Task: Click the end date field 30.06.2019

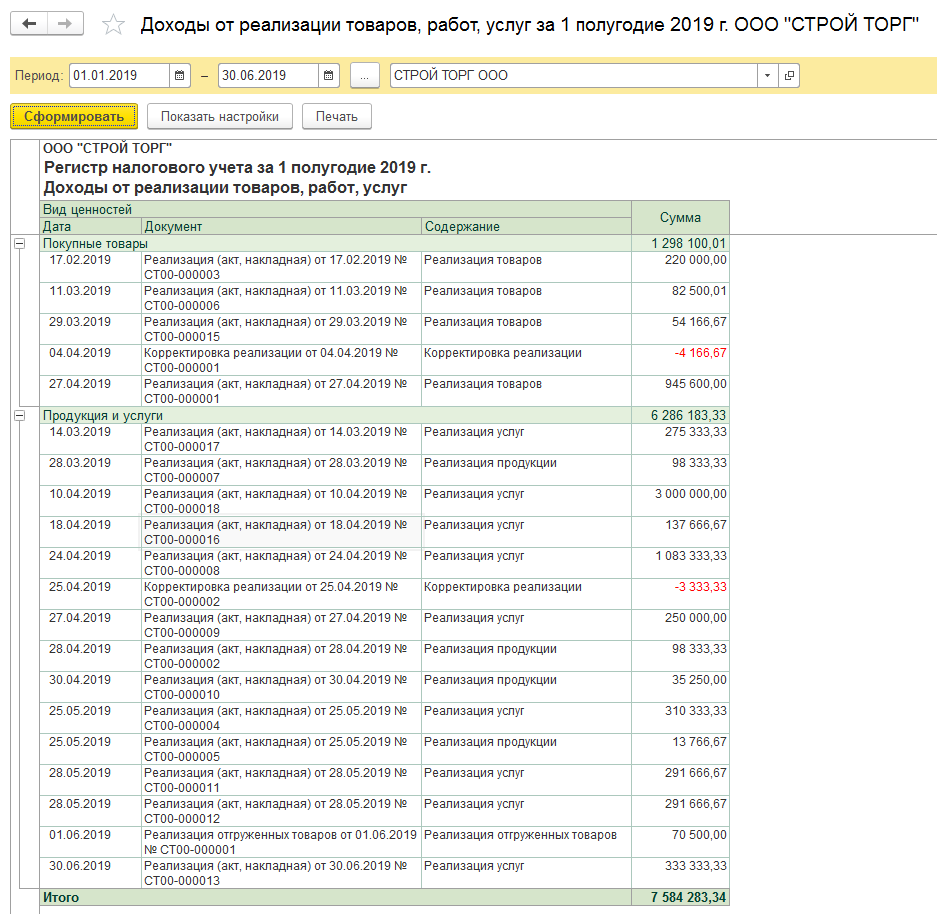Action: [x=268, y=76]
